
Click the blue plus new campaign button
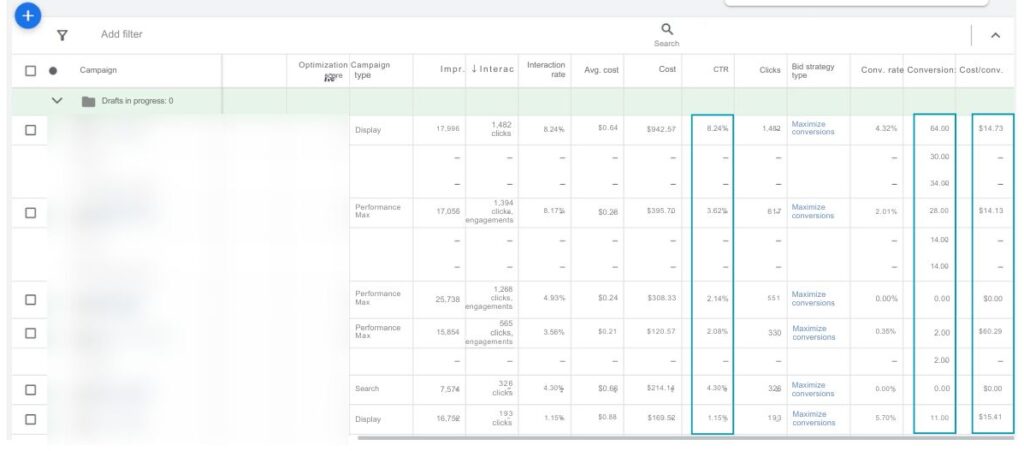29,15
